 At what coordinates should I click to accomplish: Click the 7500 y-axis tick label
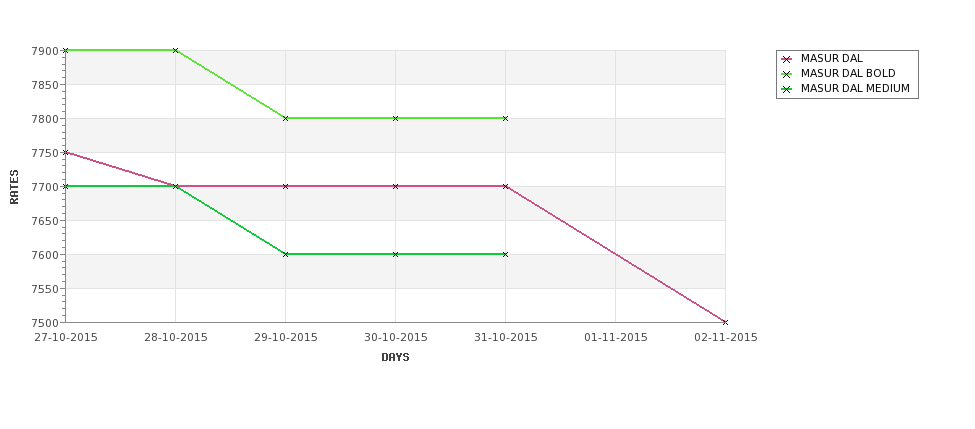[x=45, y=323]
